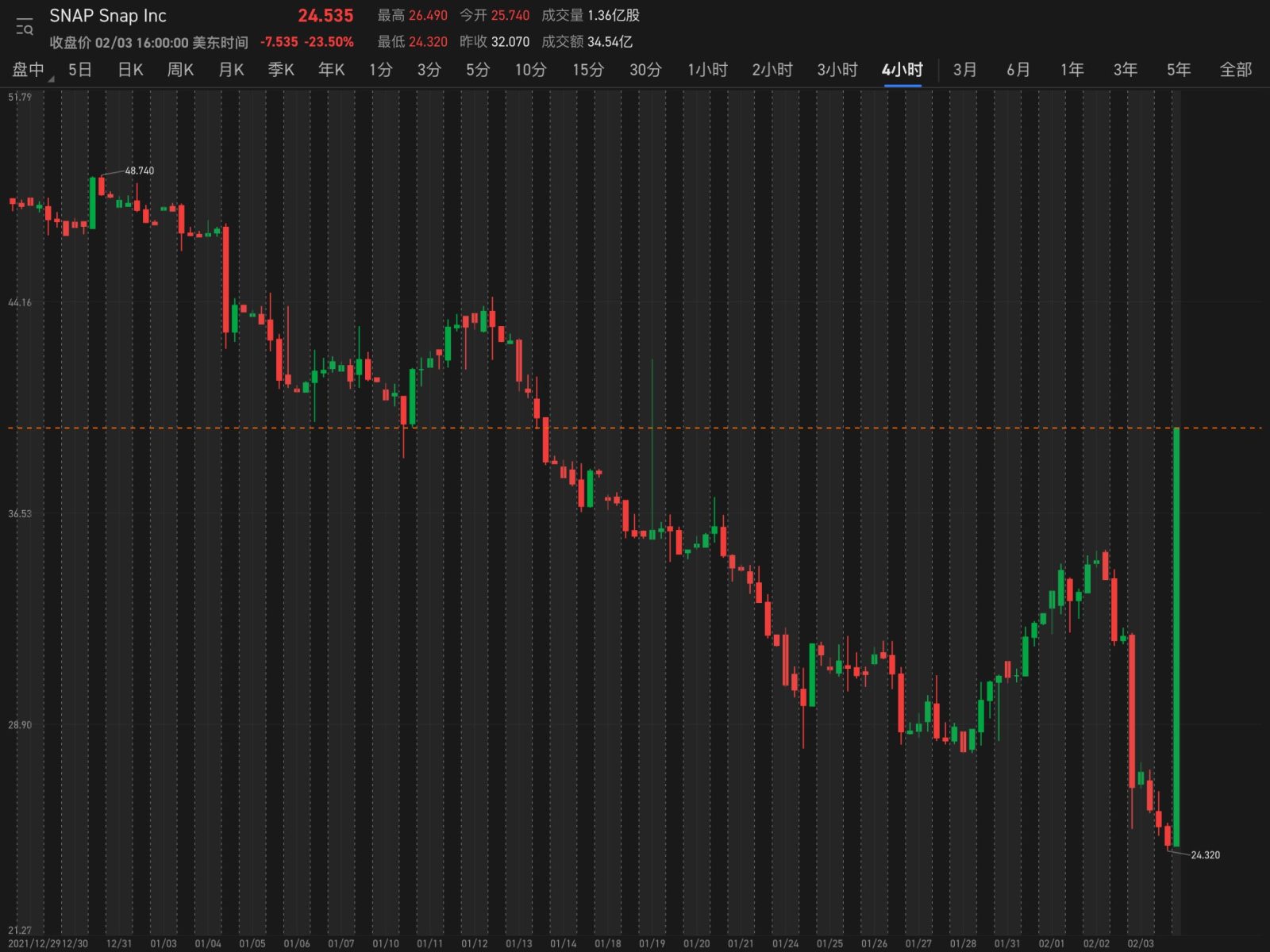Switch to the 10分 interval
This screenshot has height=952, width=1270.
pyautogui.click(x=530, y=70)
